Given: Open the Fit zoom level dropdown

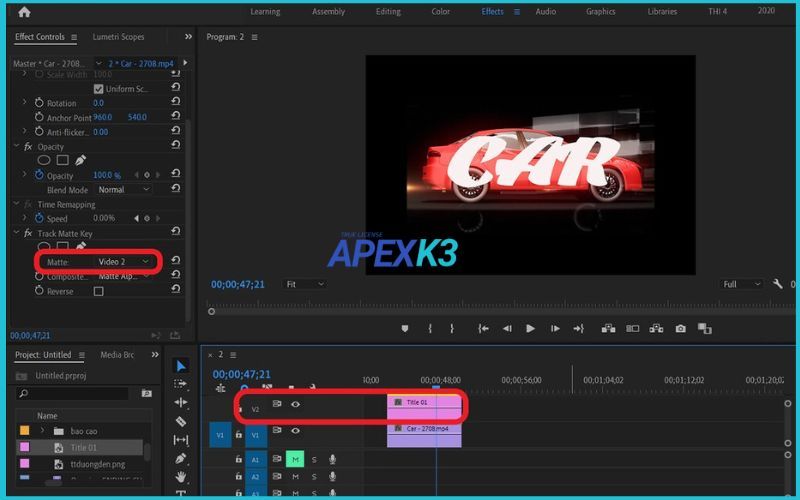Looking at the screenshot, I should coord(305,284).
